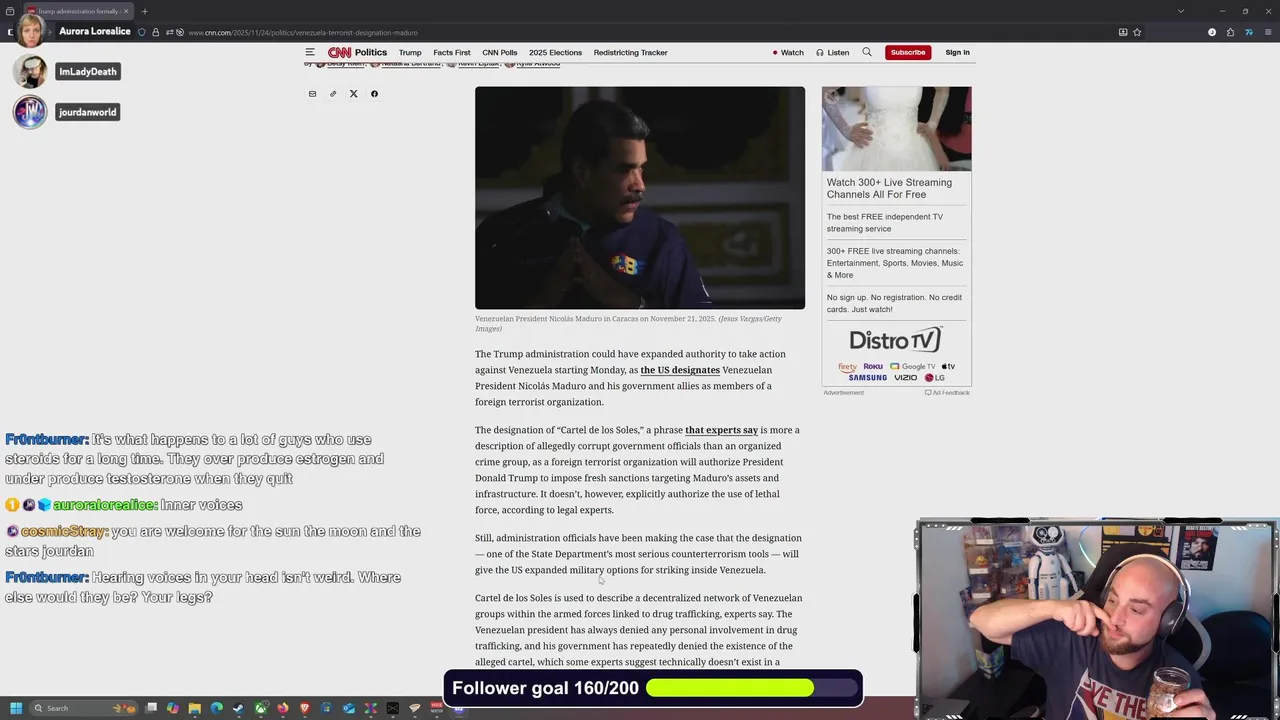Open the Facts First nav item

[452, 52]
